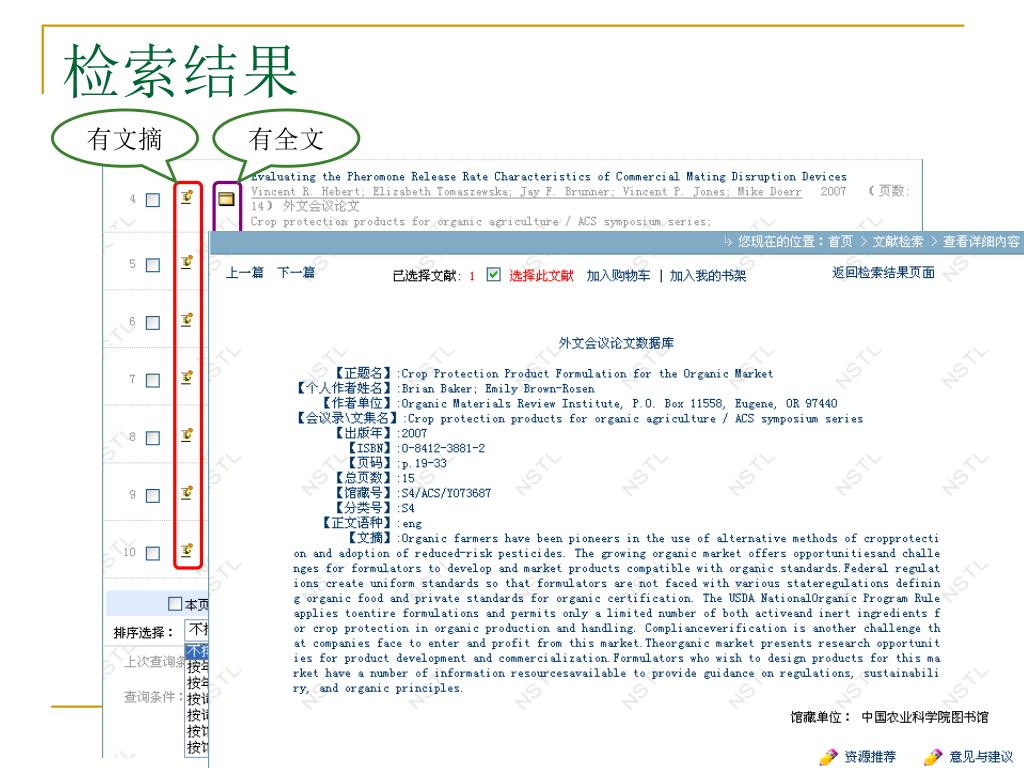The height and width of the screenshot is (768, 1024).
Task: Open abstract icon for result row 4
Action: (187, 196)
